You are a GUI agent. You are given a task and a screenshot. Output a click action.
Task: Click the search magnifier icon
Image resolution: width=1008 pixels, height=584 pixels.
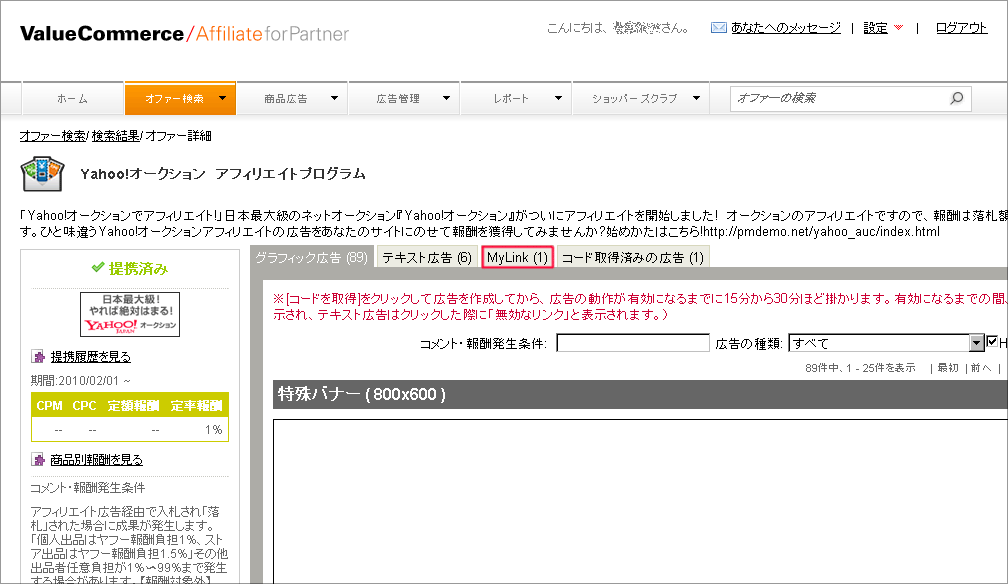[x=957, y=98]
